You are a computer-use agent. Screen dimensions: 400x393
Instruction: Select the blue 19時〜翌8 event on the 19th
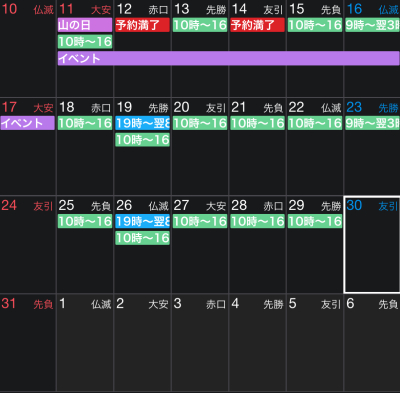click(x=142, y=123)
